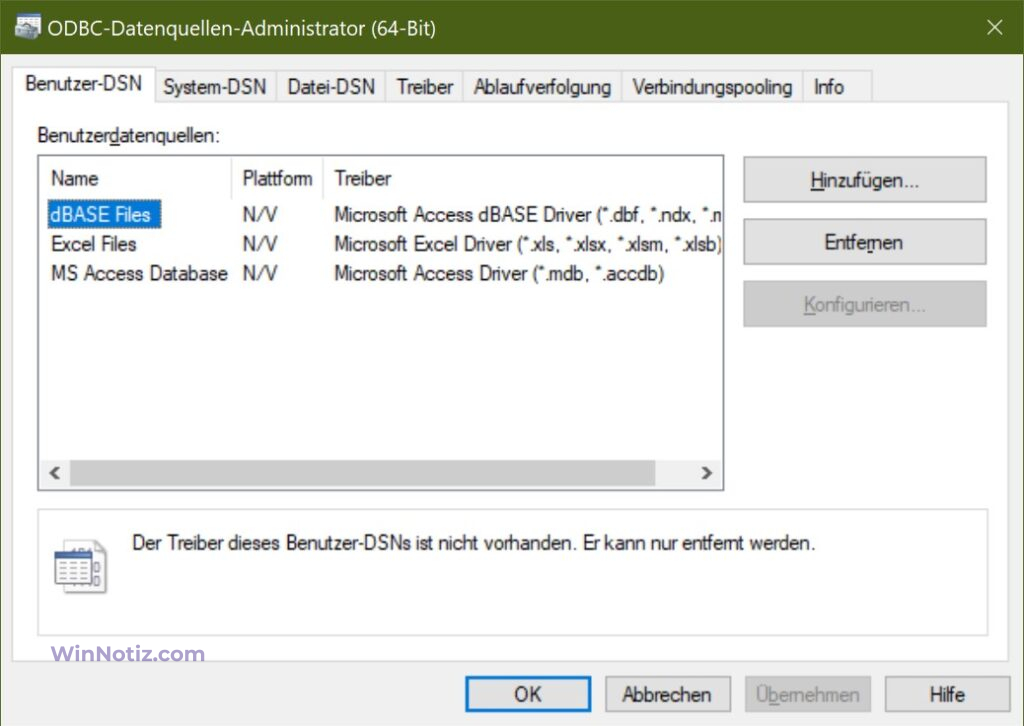Viewport: 1024px width, 726px height.
Task: Select the dBASE Files entry
Action: [103, 214]
